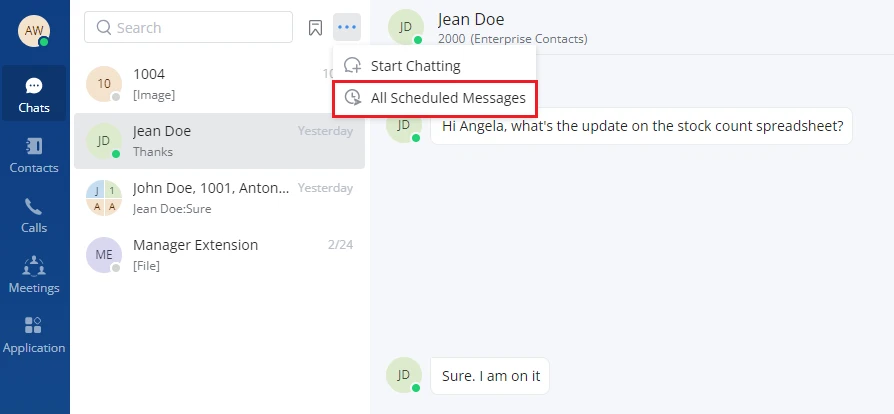Click the ME avatar in chat list
894x414 pixels.
pos(104,255)
